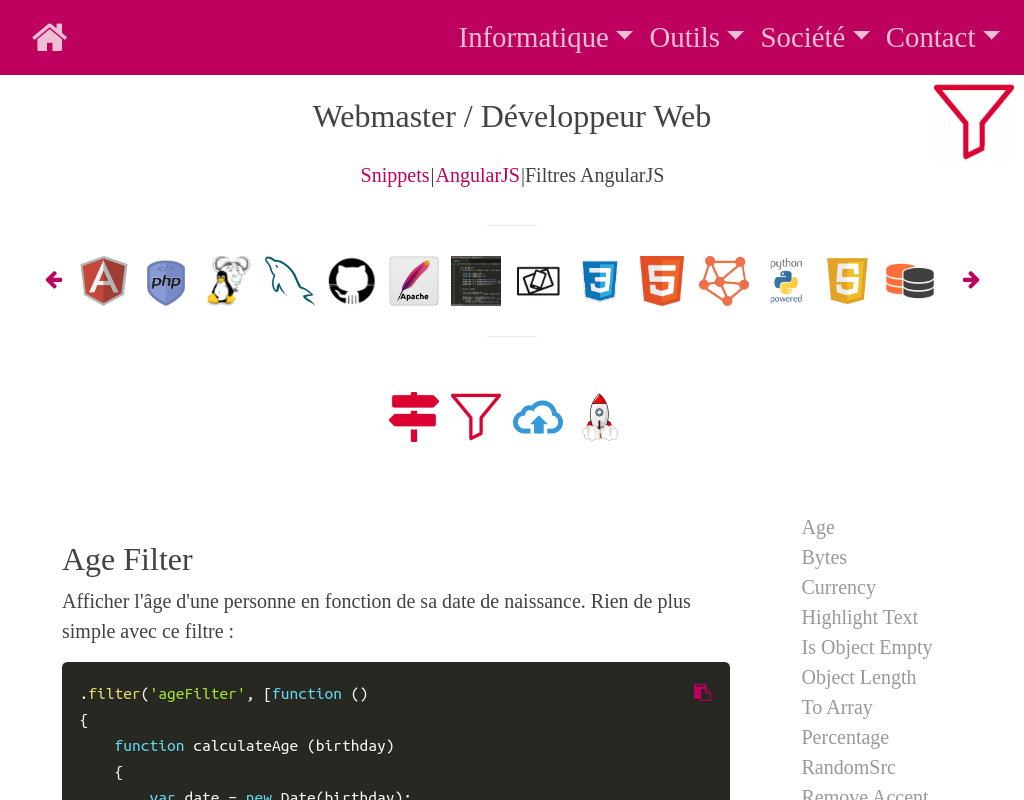Image resolution: width=1024 pixels, height=800 pixels.
Task: Click the Python powered badge
Action: coord(786,280)
